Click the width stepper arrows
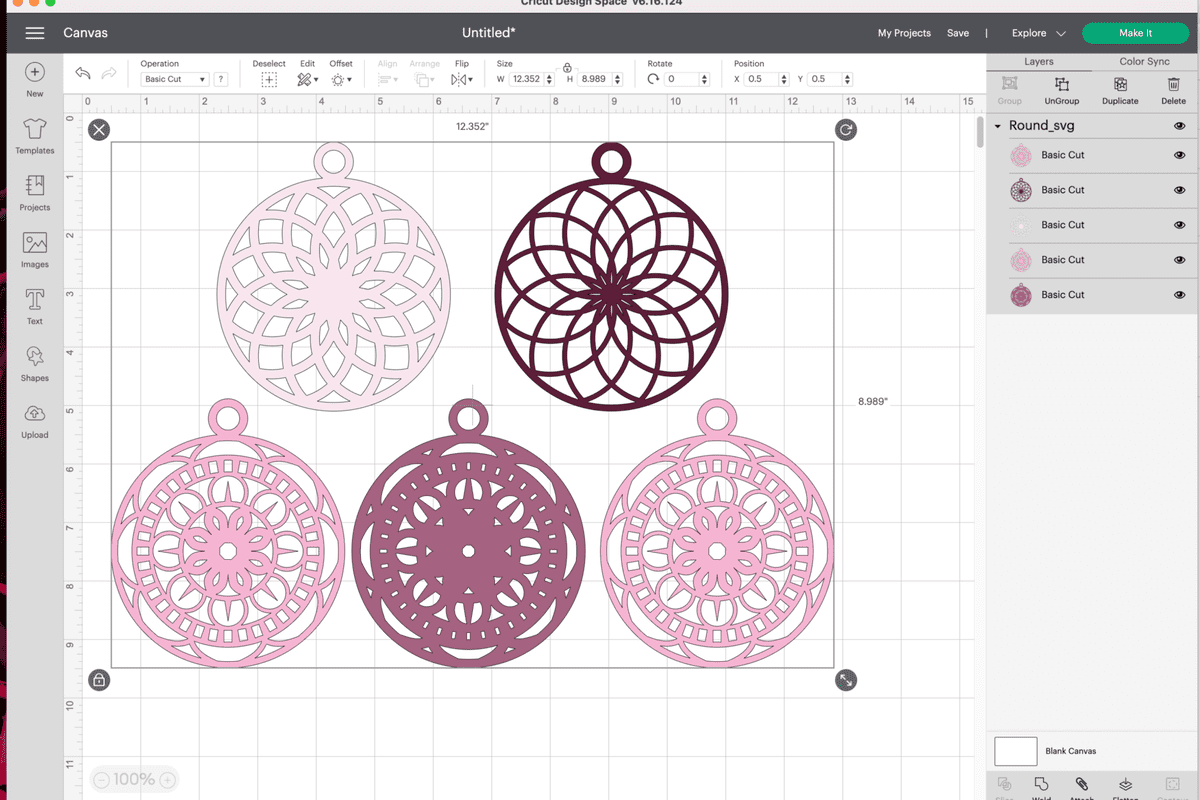This screenshot has width=1200, height=800. click(550, 79)
